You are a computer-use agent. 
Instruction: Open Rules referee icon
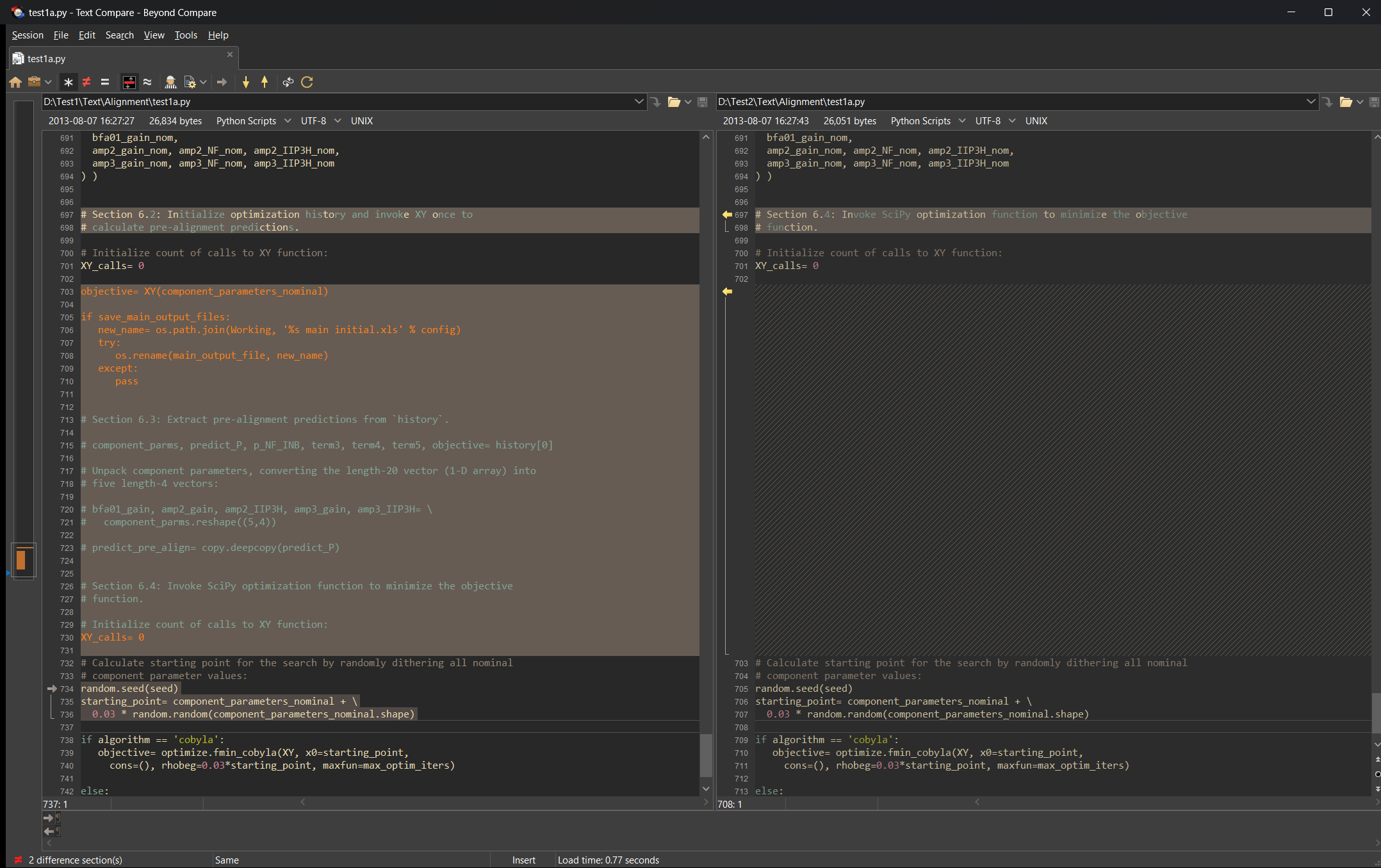(170, 82)
